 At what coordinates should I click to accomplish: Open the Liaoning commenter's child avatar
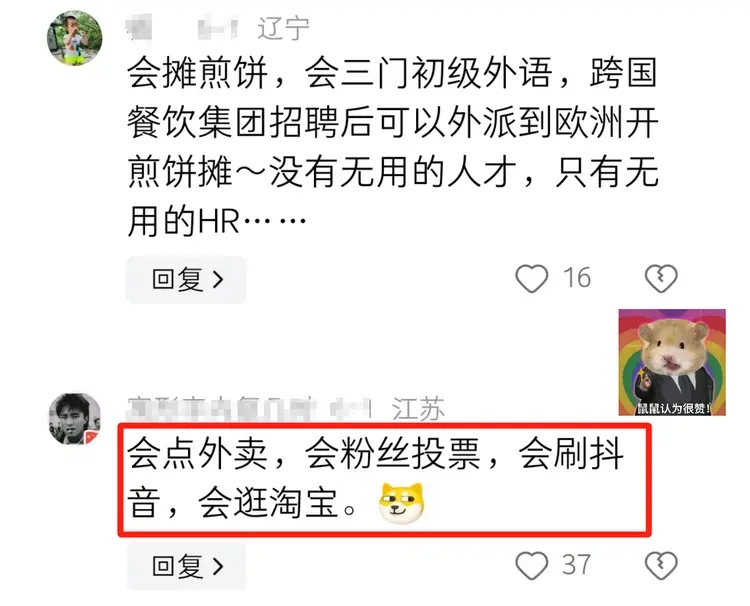pyautogui.click(x=75, y=38)
